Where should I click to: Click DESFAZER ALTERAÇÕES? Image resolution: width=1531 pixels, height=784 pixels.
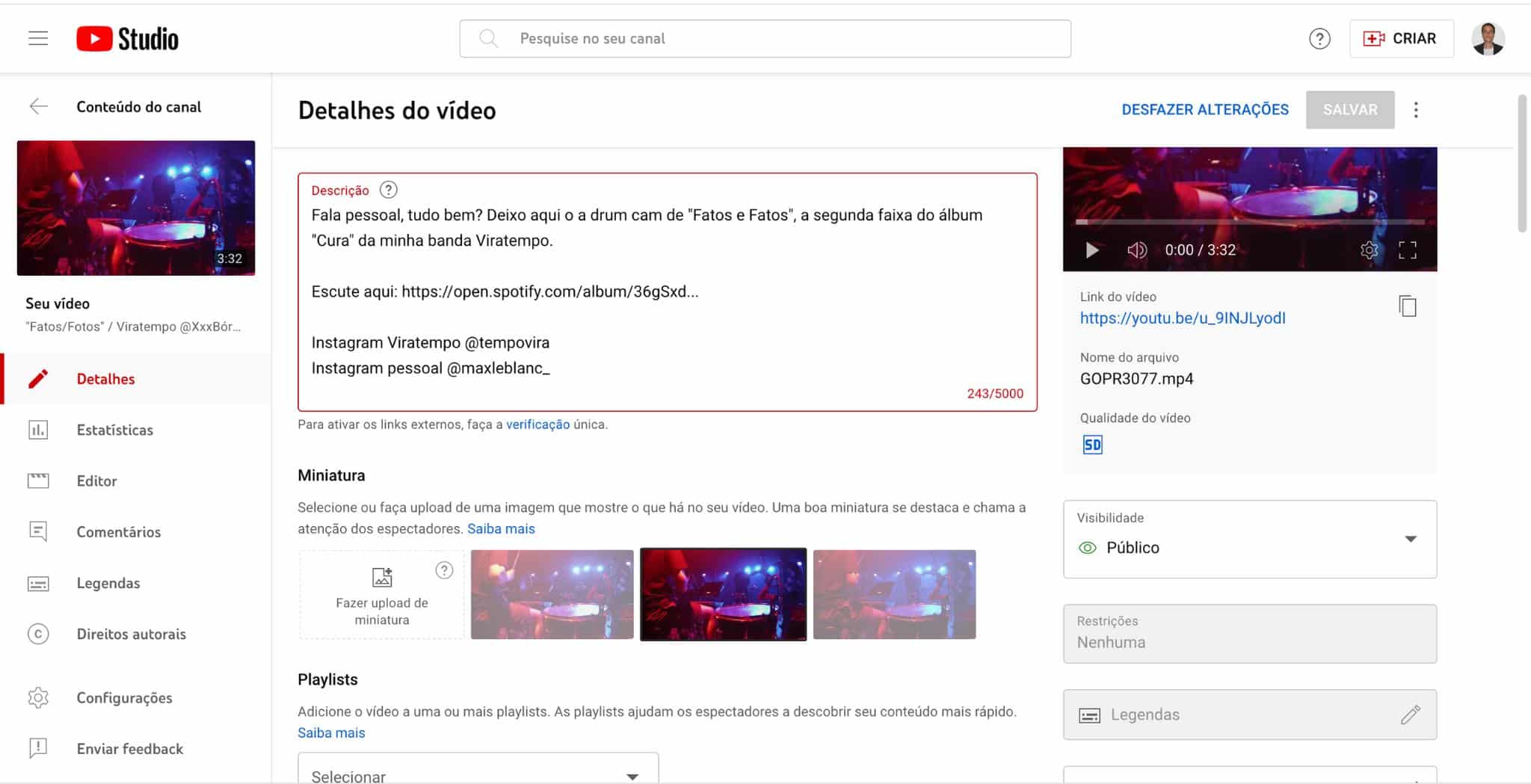pos(1205,110)
